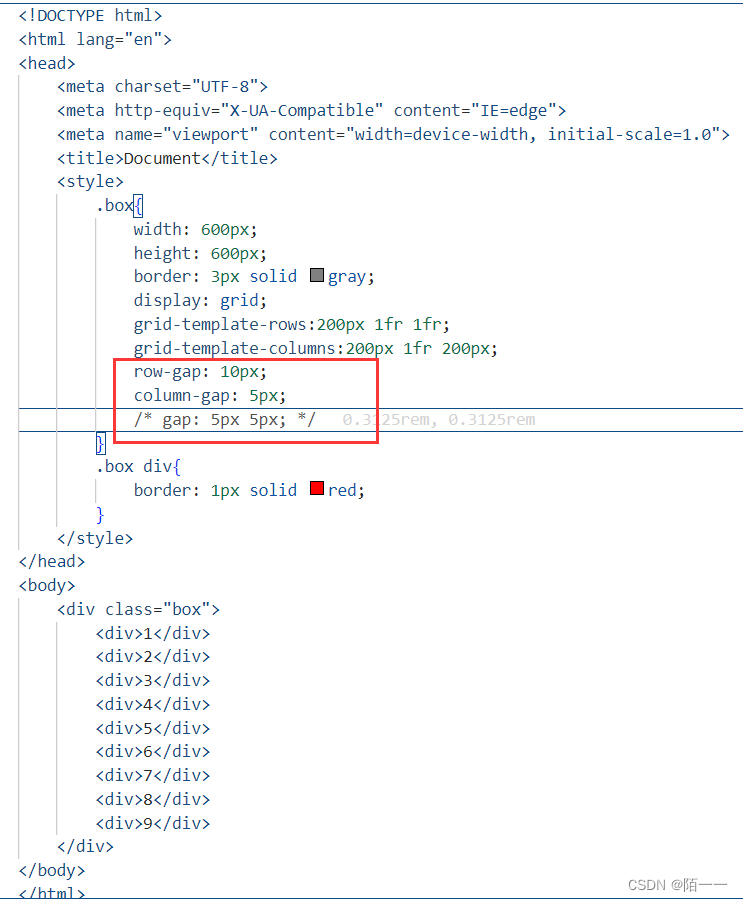Viewport: 743px width, 901px height.
Task: Click the grid-template-rows declaration
Action: point(291,325)
